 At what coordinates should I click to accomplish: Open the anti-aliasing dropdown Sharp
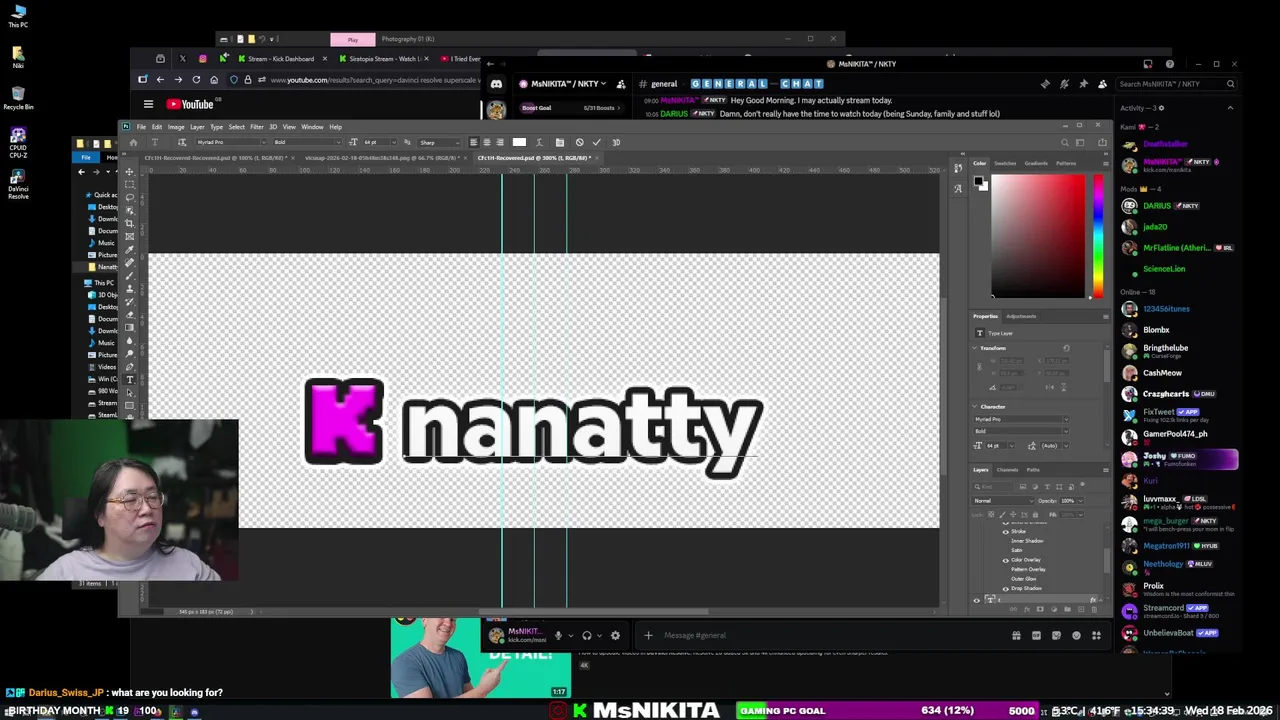point(439,142)
